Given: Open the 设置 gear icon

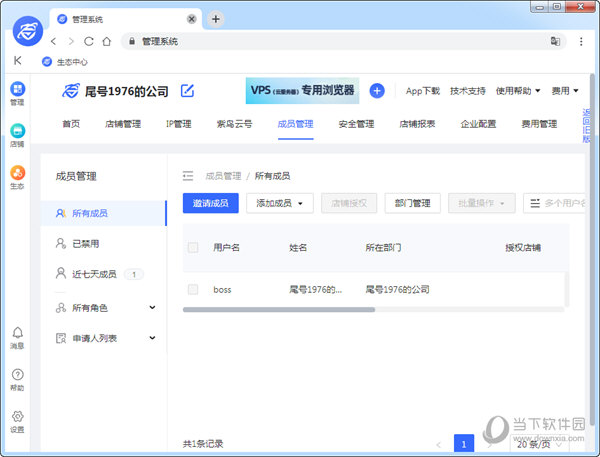Looking at the screenshot, I should tap(17, 418).
